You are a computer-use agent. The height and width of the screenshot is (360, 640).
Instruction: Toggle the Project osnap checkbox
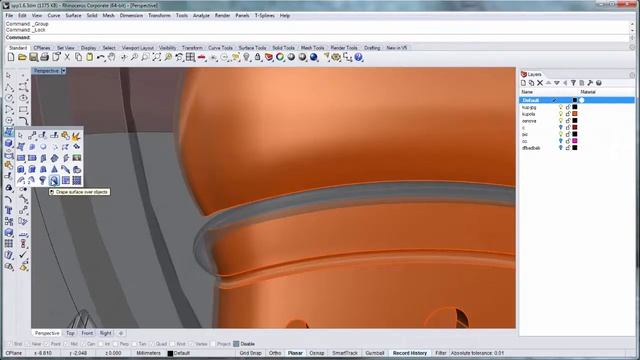pyautogui.click(x=213, y=344)
